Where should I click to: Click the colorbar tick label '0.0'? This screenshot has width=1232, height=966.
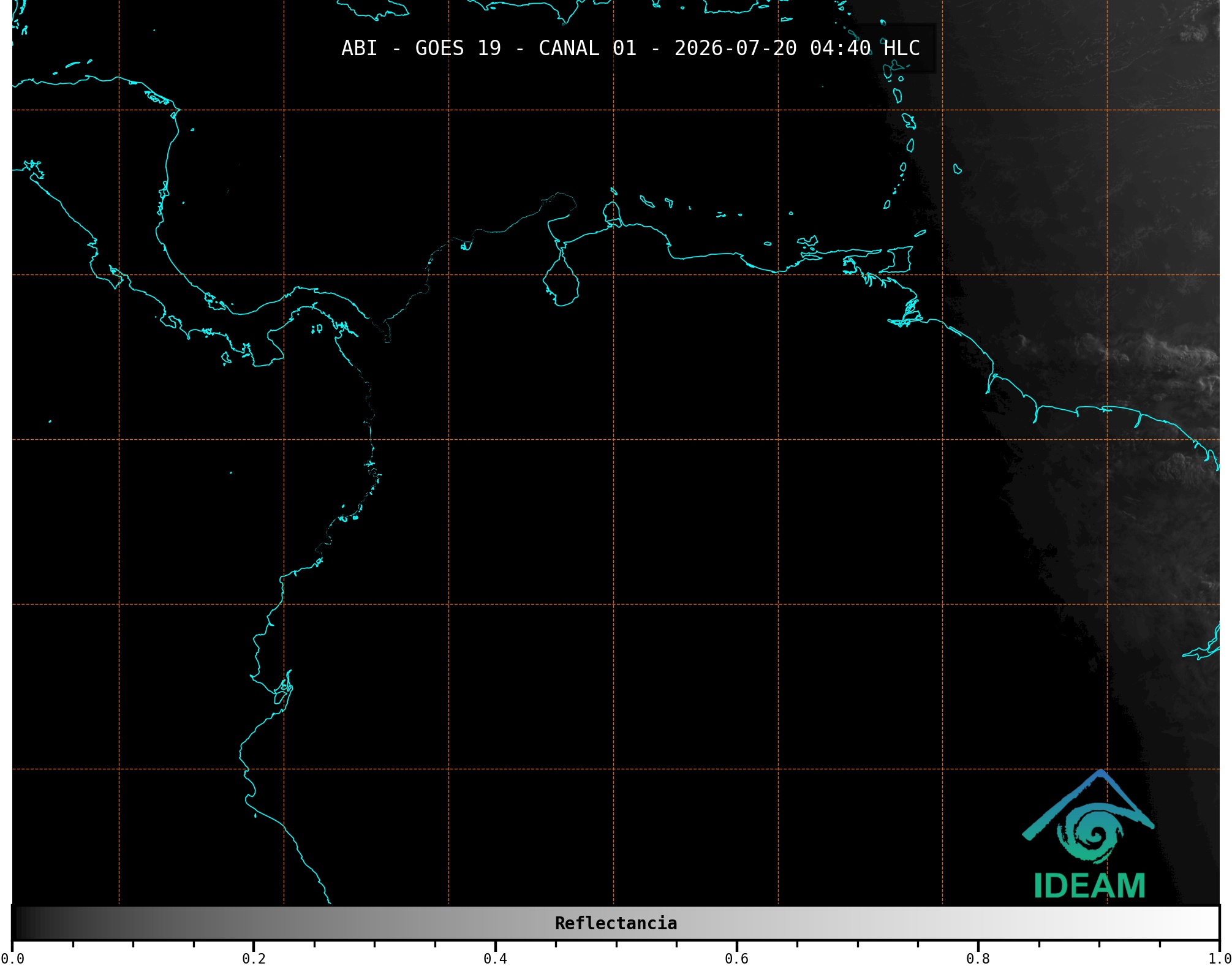(12, 959)
